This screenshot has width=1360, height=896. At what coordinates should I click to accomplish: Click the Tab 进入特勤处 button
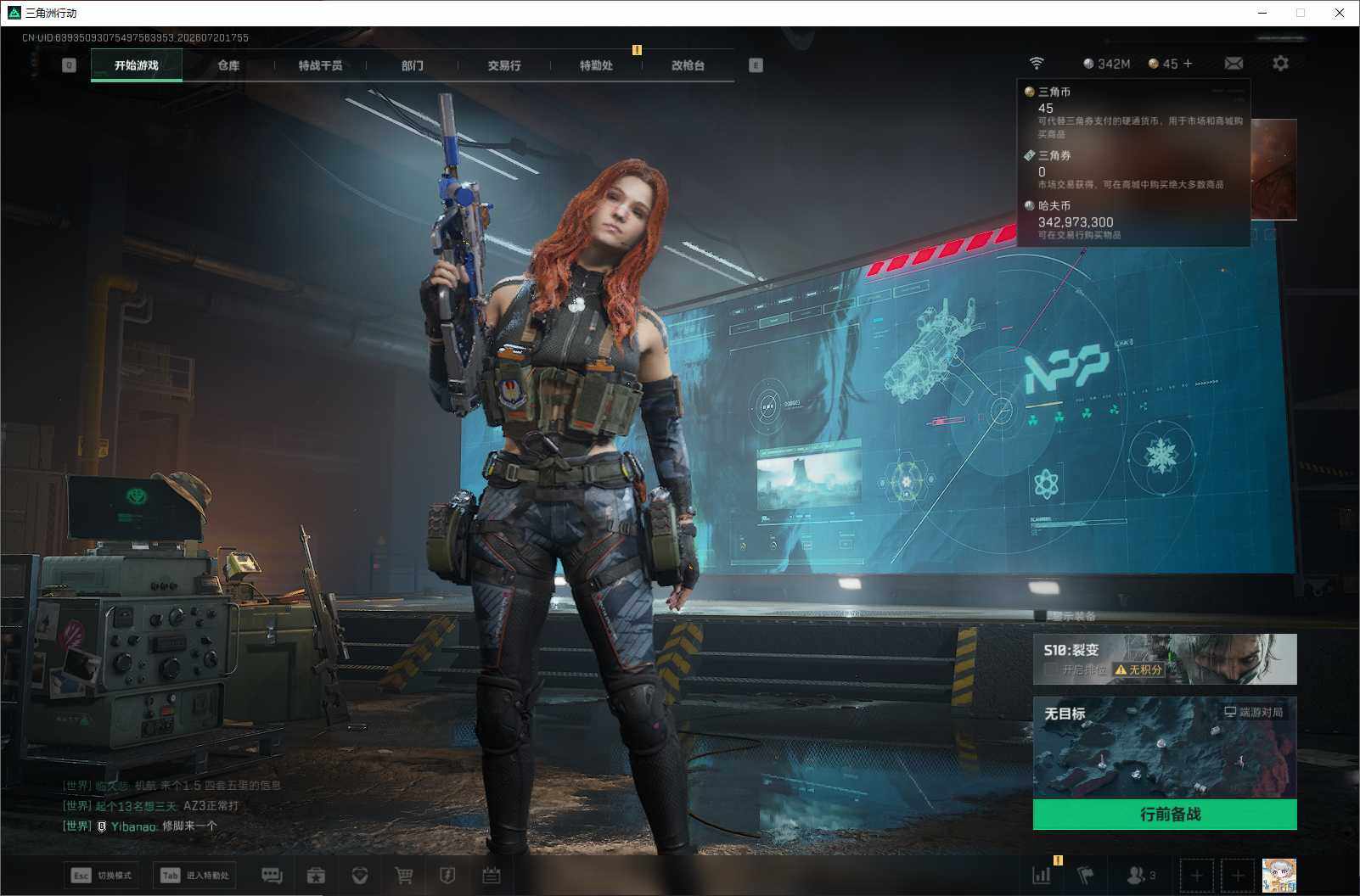coord(195,875)
